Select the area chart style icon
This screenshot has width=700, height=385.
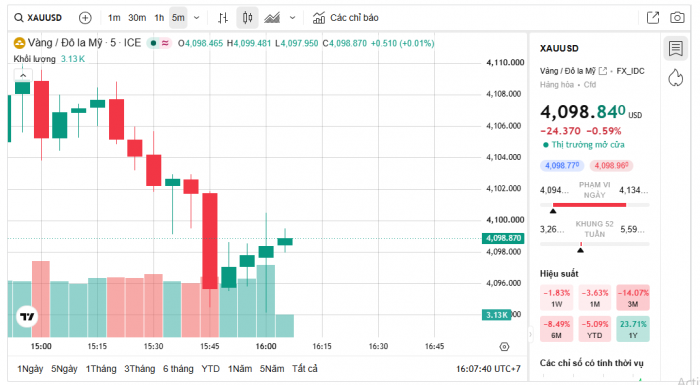pyautogui.click(x=272, y=18)
